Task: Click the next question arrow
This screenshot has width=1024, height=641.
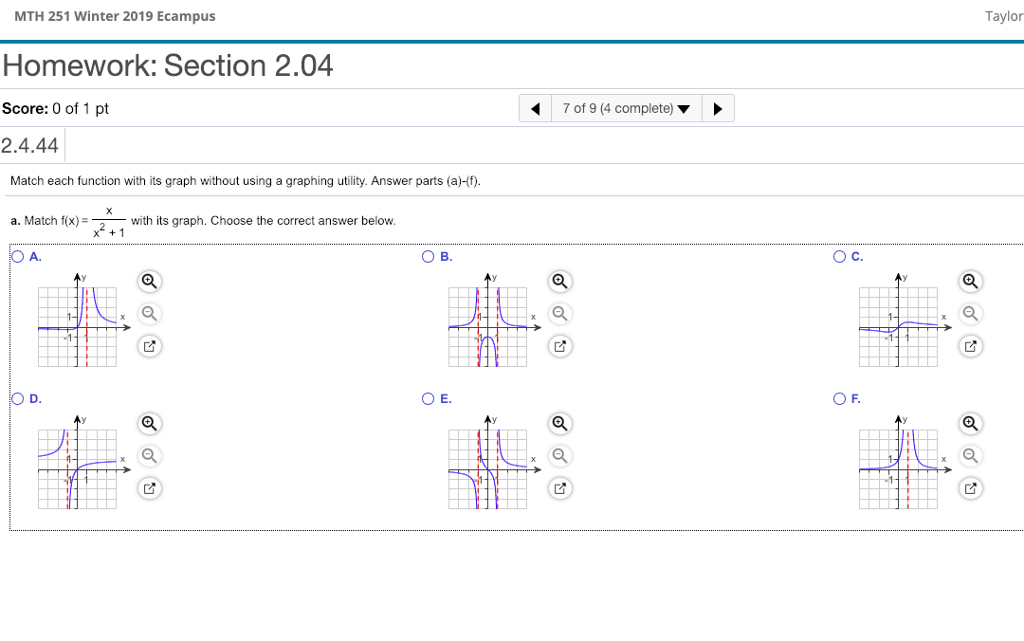Action: [719, 108]
